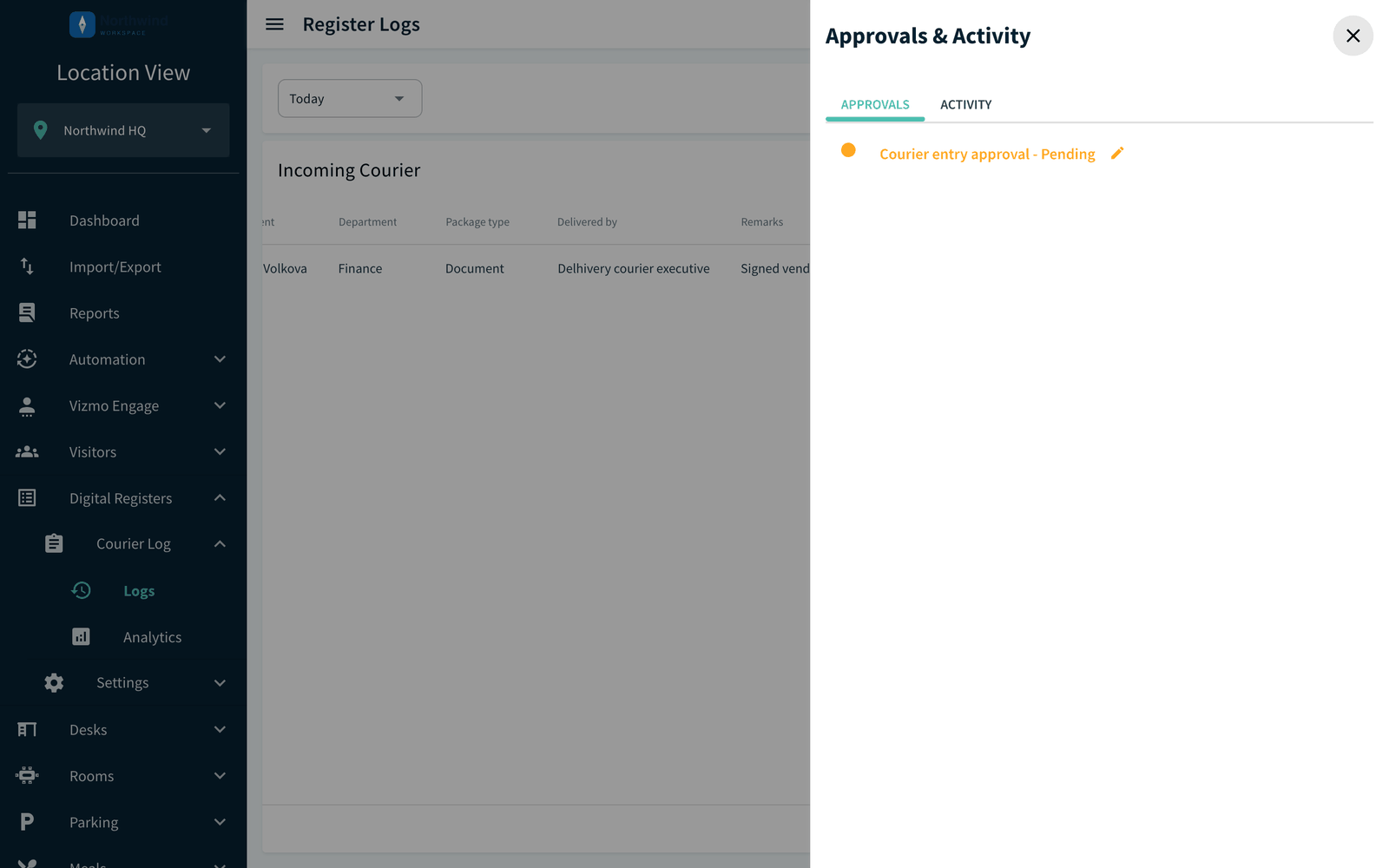Go to Dashboard in sidebar

pos(104,220)
